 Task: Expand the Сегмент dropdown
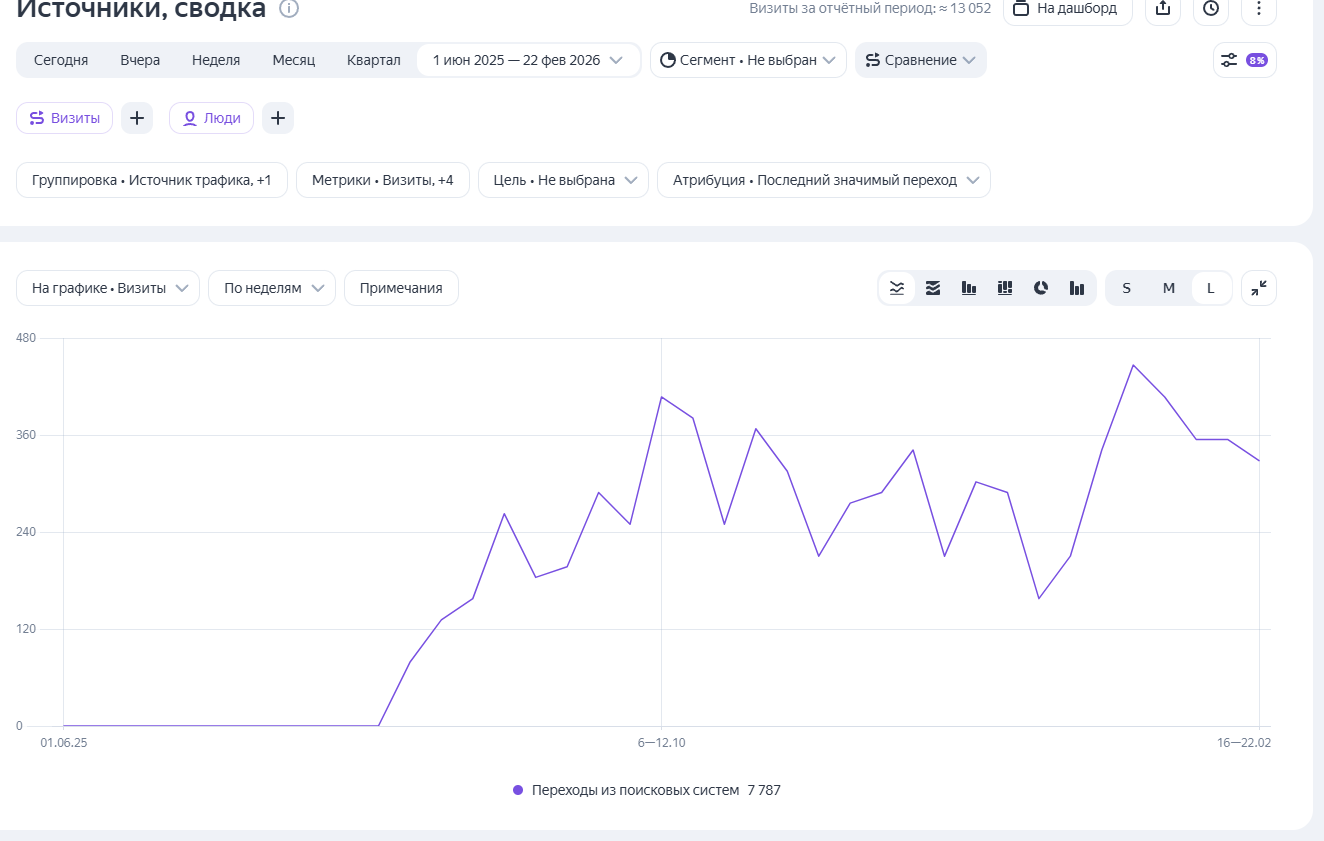[748, 60]
